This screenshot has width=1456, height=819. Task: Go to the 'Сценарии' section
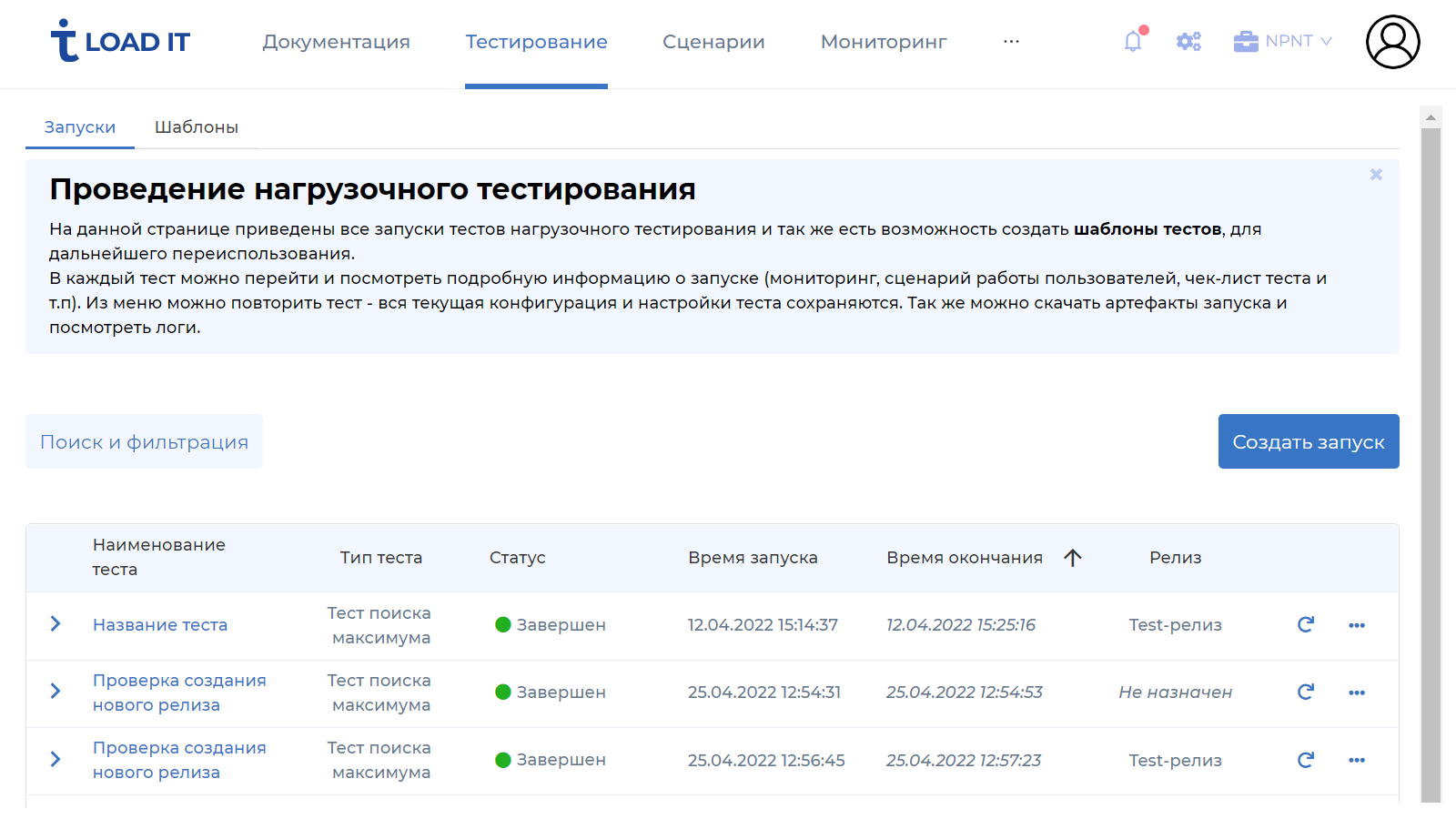pos(713,42)
